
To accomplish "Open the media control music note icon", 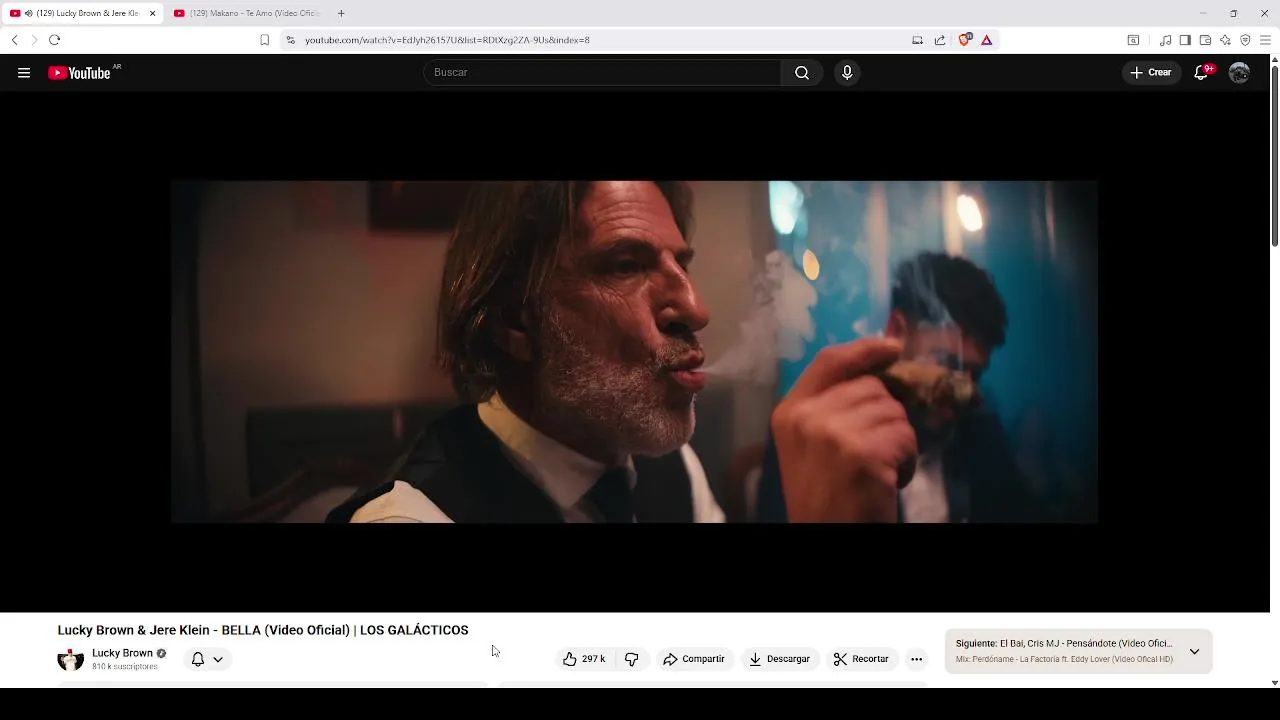I will [x=1165, y=40].
